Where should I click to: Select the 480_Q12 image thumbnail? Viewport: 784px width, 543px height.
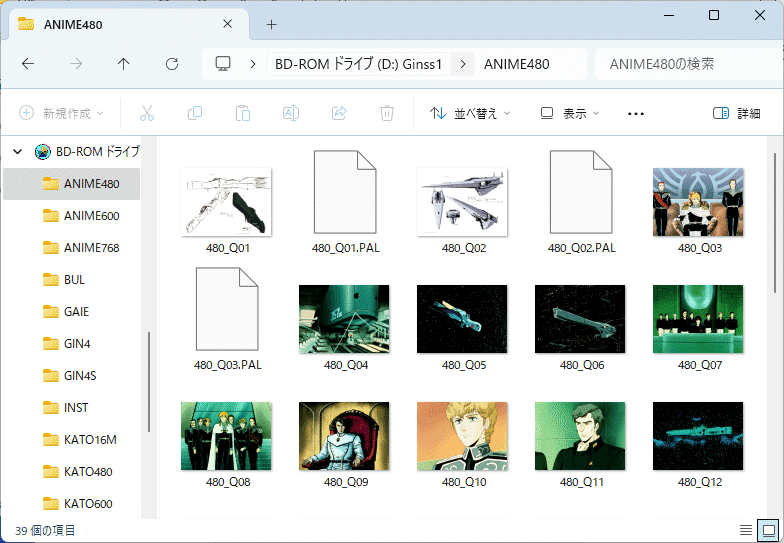[x=698, y=436]
